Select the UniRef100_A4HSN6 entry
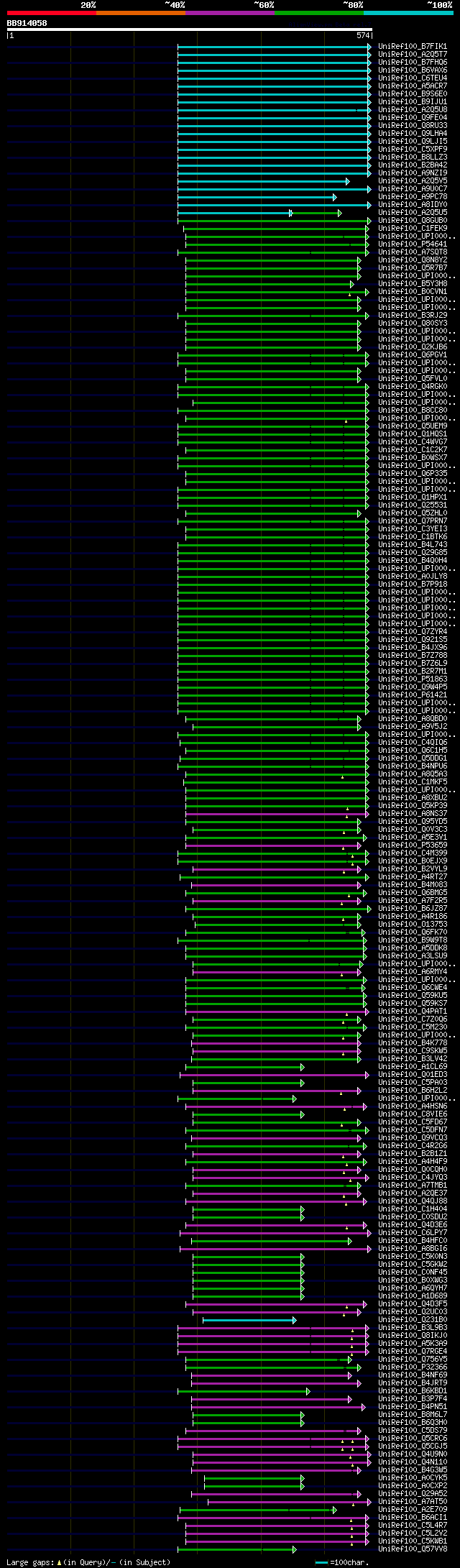 coord(413,1106)
